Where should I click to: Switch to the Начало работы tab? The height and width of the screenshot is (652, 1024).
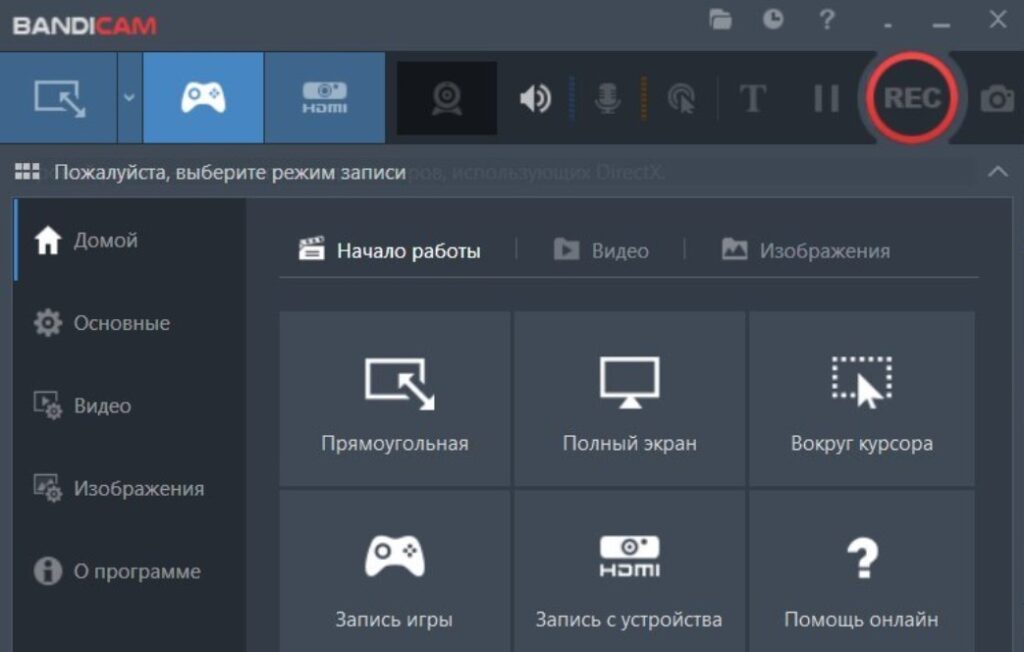click(x=389, y=250)
